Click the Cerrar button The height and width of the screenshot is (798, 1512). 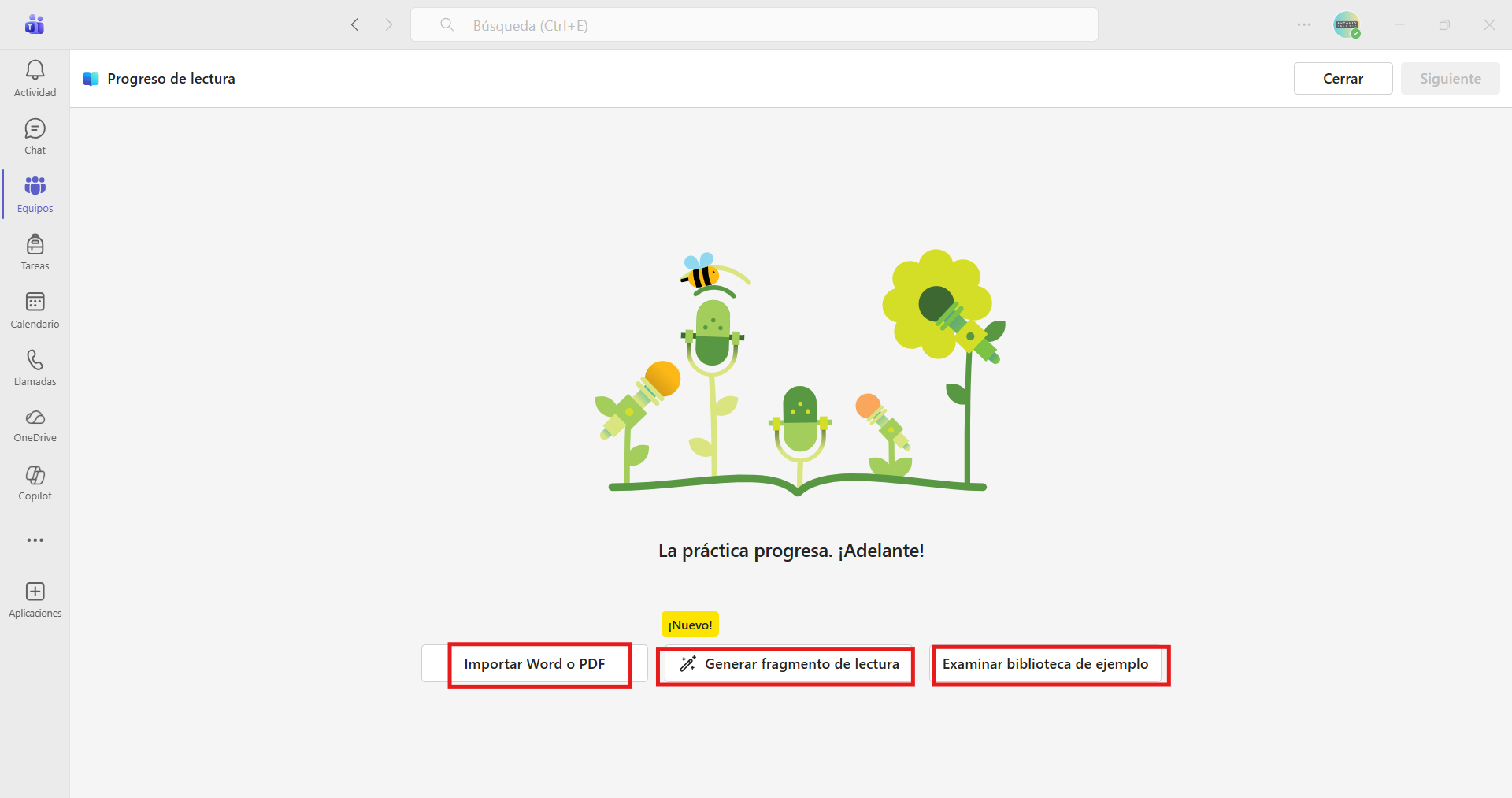click(x=1343, y=79)
